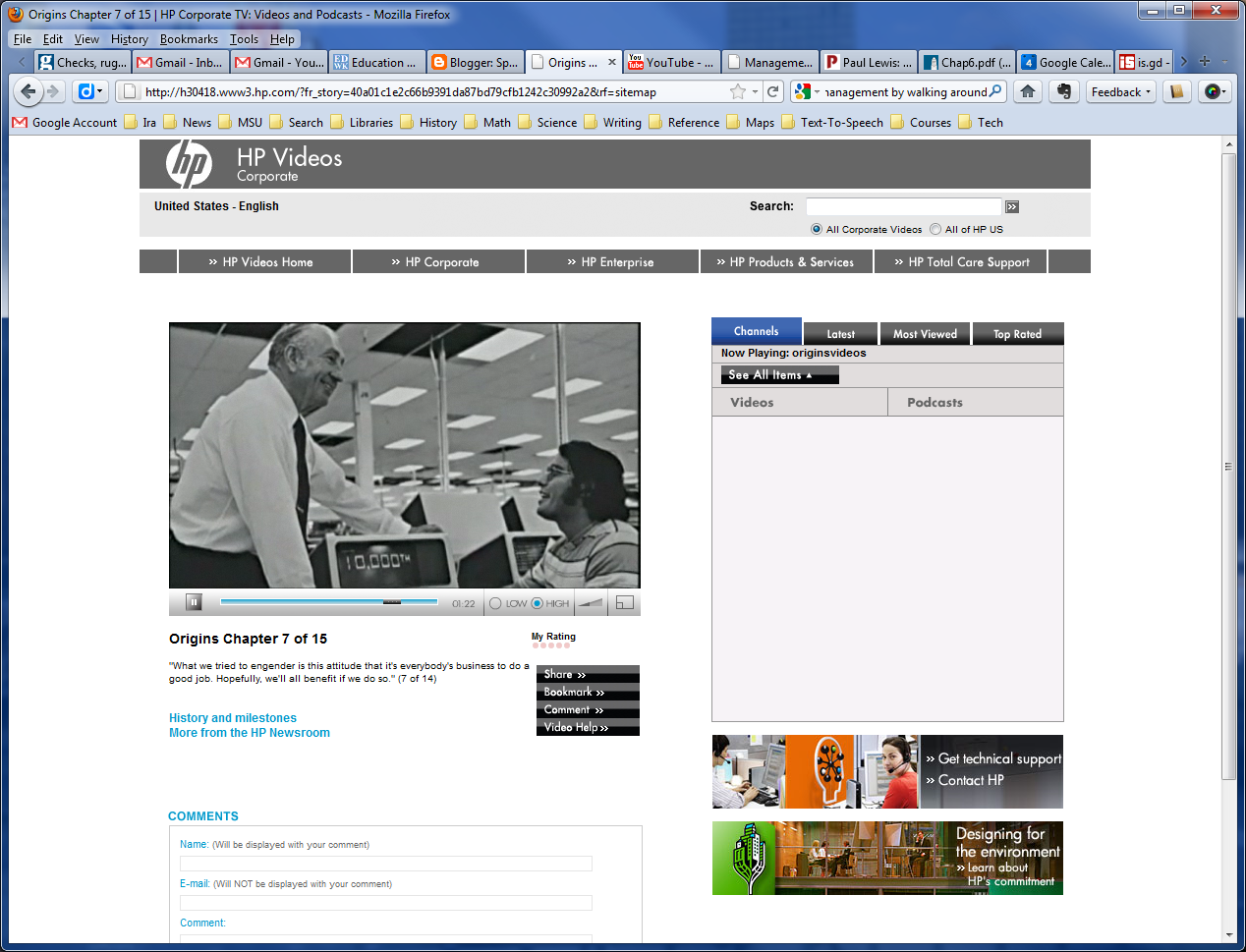
Task: Switch to the Latest tab
Action: point(841,334)
